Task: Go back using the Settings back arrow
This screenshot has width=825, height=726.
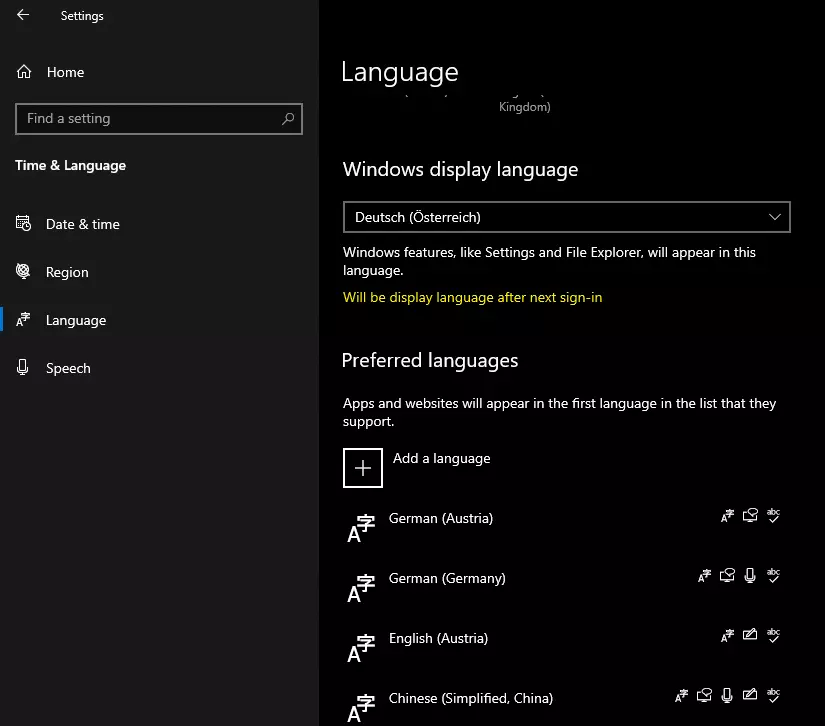Action: pos(23,15)
